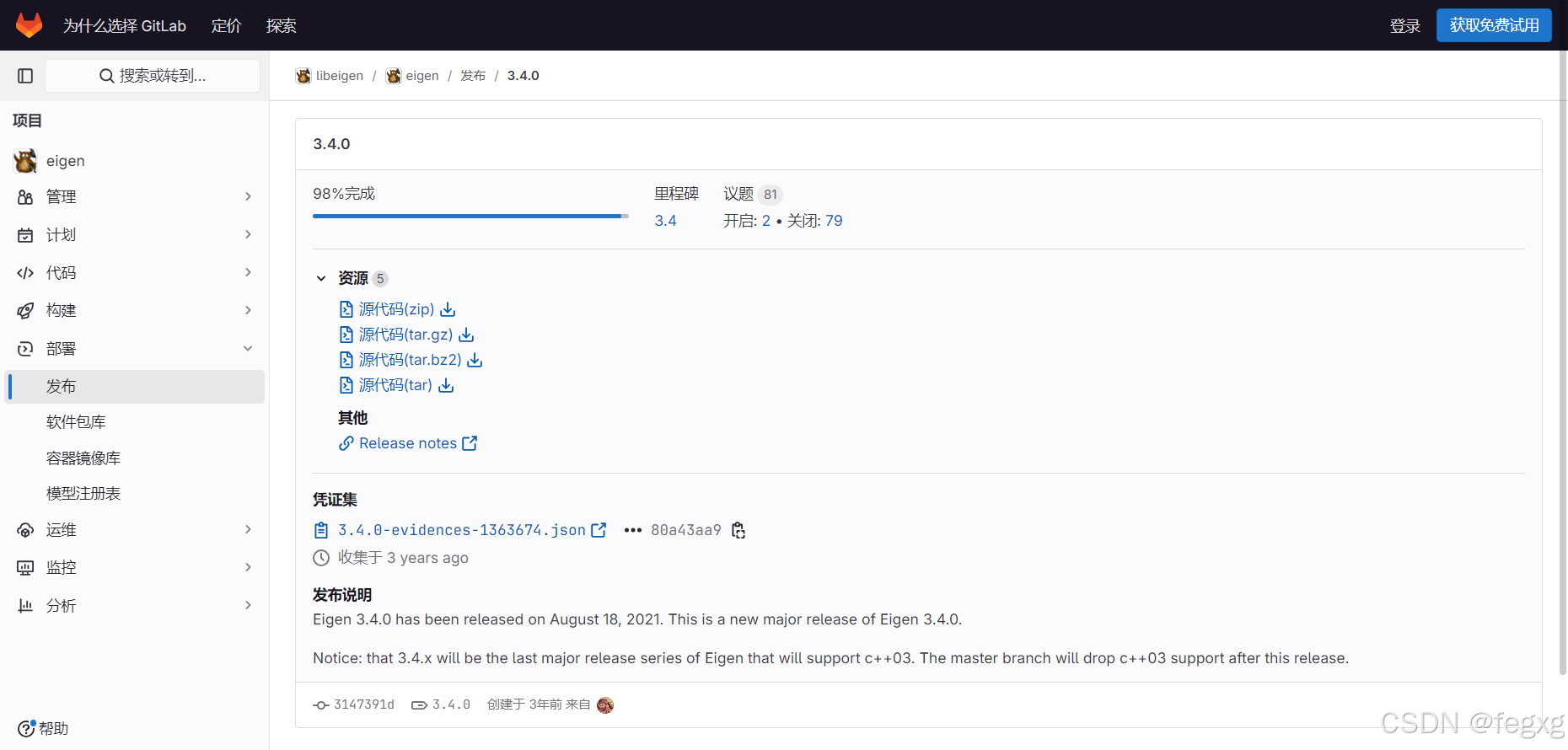Click the 登录 sign-in link
This screenshot has width=1568, height=750.
coord(1405,26)
